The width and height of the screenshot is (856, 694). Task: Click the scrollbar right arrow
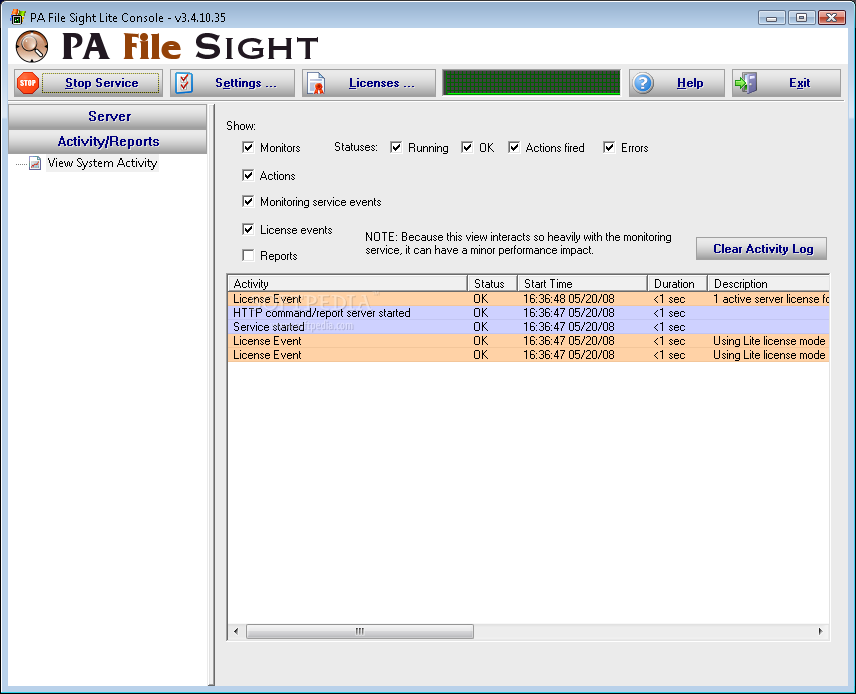pyautogui.click(x=821, y=631)
